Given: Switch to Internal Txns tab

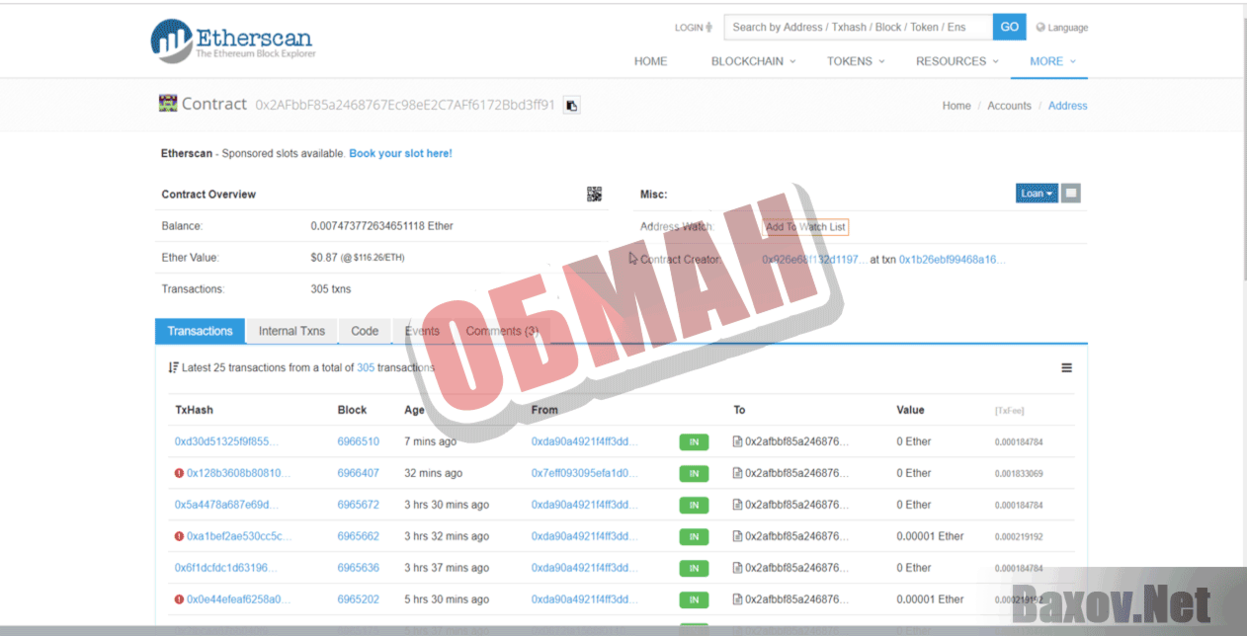Looking at the screenshot, I should pyautogui.click(x=292, y=331).
